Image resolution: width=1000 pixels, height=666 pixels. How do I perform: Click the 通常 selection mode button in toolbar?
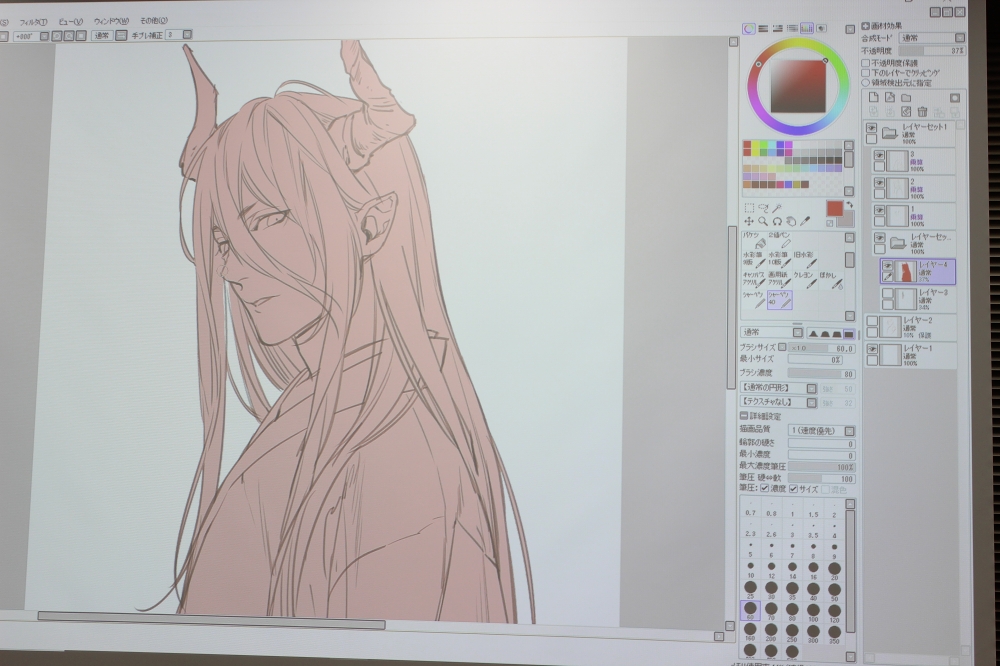pos(102,36)
